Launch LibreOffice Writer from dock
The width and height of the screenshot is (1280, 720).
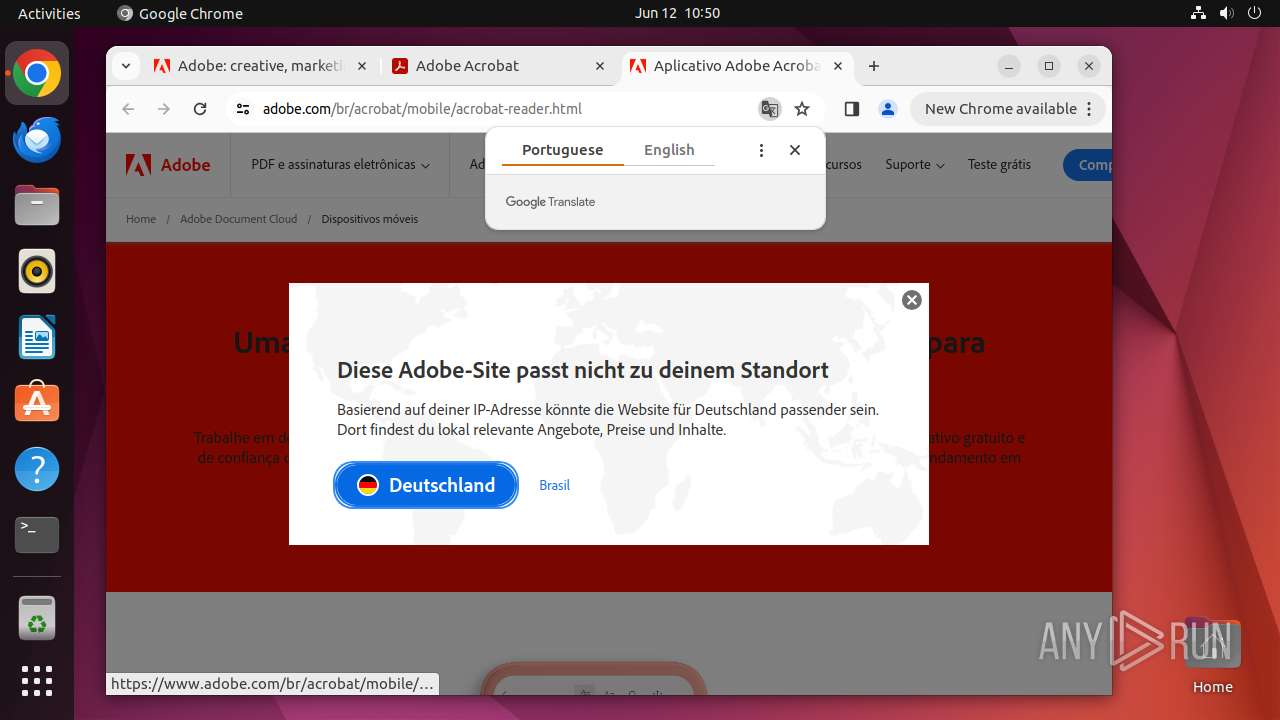37,337
